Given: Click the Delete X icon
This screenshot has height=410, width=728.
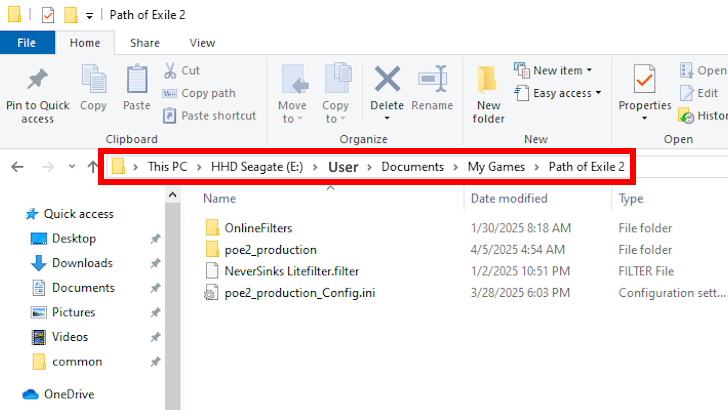Looking at the screenshot, I should coord(387,78).
